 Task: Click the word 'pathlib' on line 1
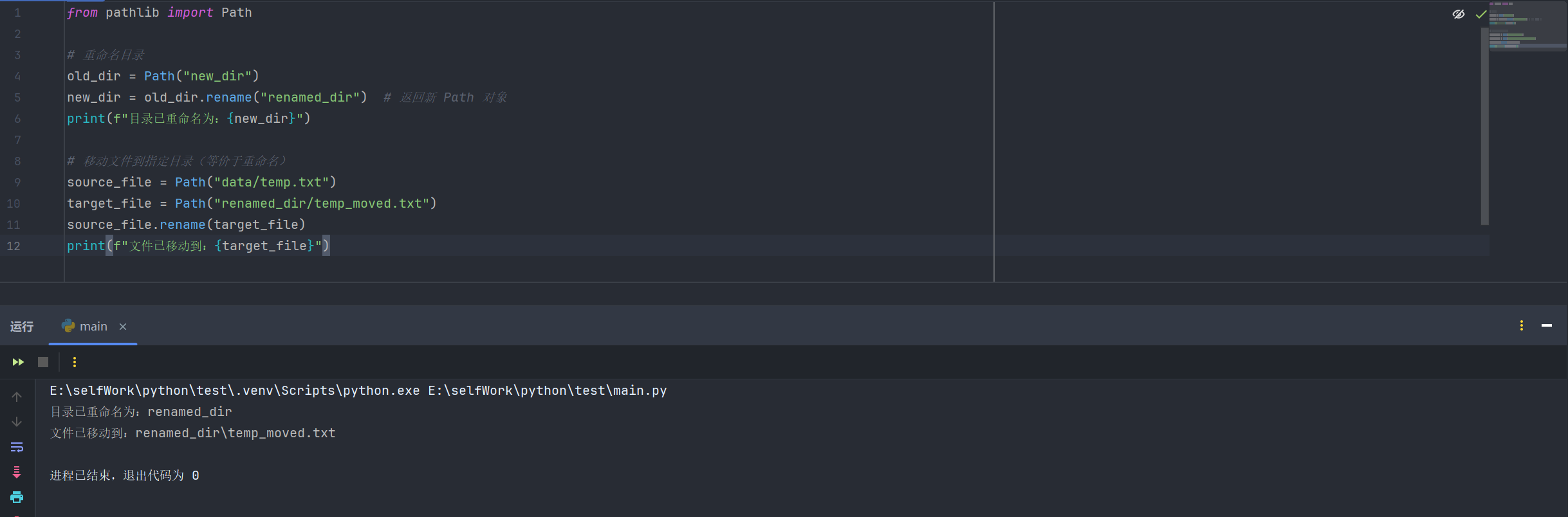click(x=133, y=12)
